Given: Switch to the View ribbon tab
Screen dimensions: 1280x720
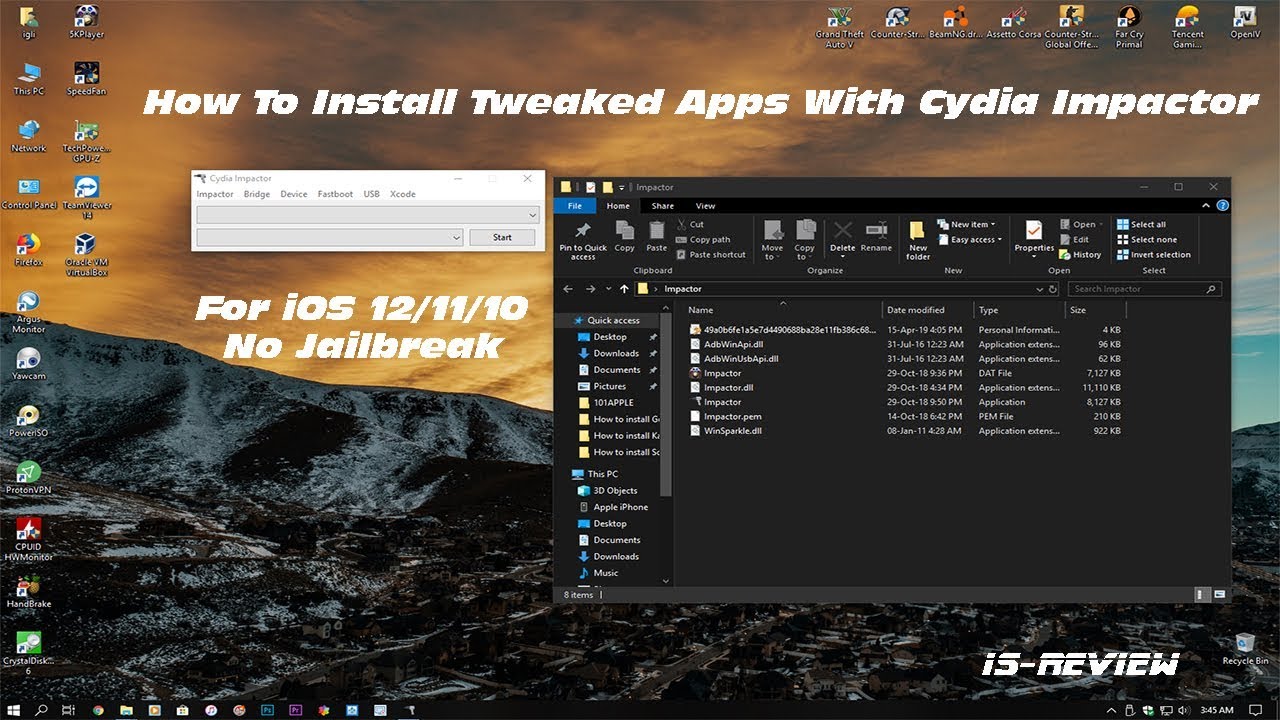Looking at the screenshot, I should 705,206.
